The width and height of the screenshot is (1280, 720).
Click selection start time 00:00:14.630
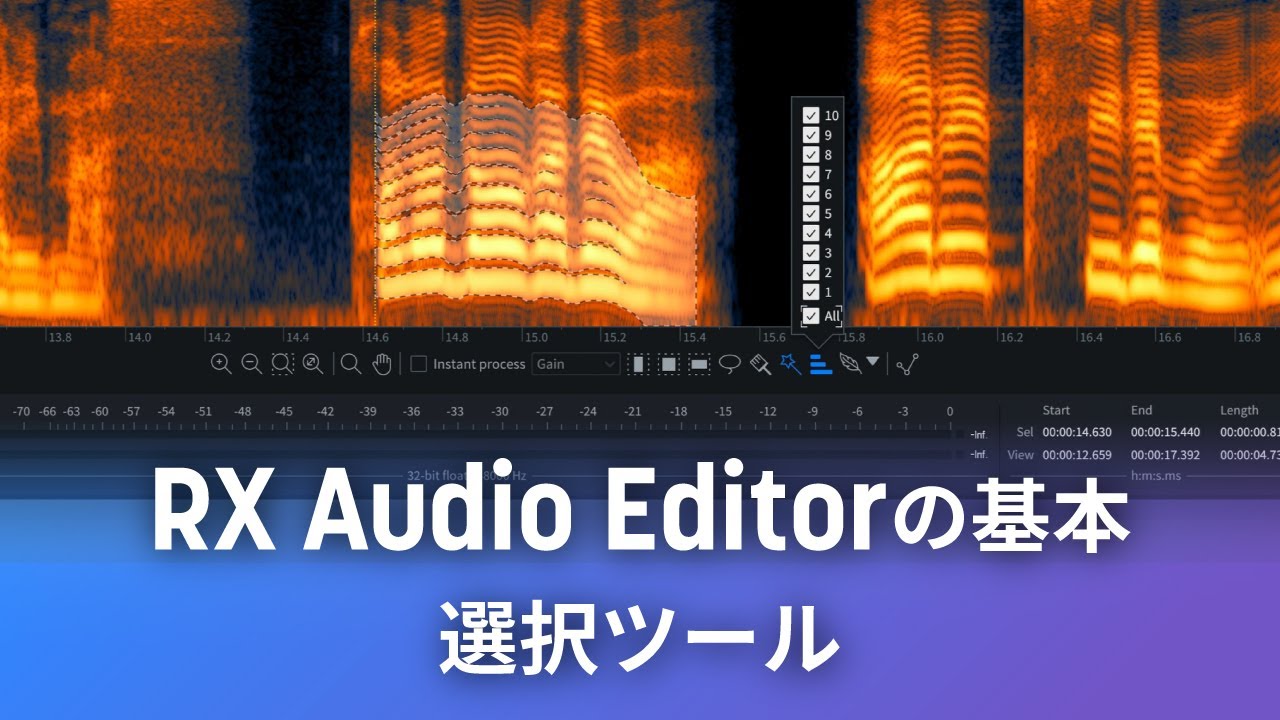tap(1077, 432)
